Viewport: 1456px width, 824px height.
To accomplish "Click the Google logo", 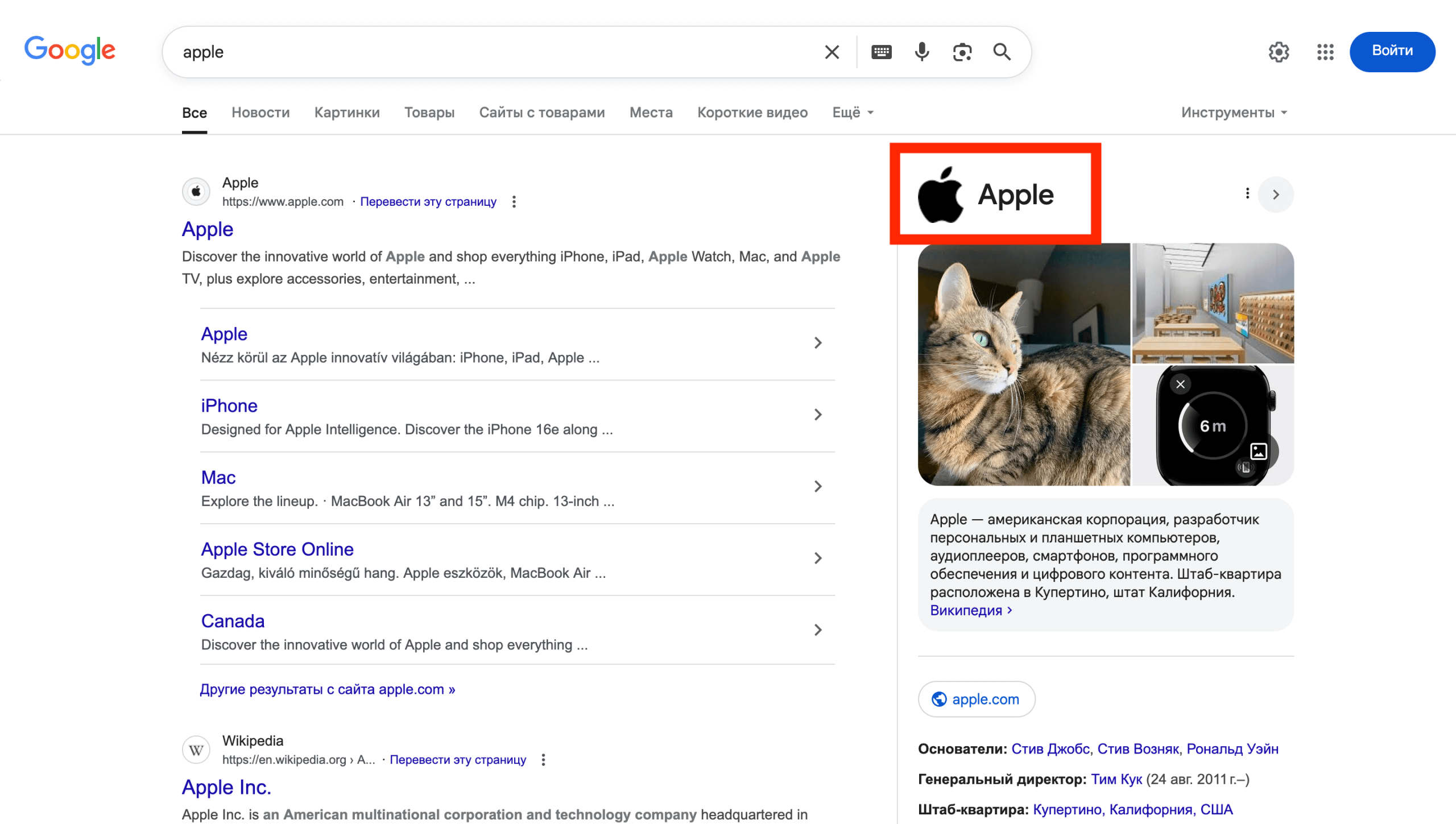I will pyautogui.click(x=69, y=51).
